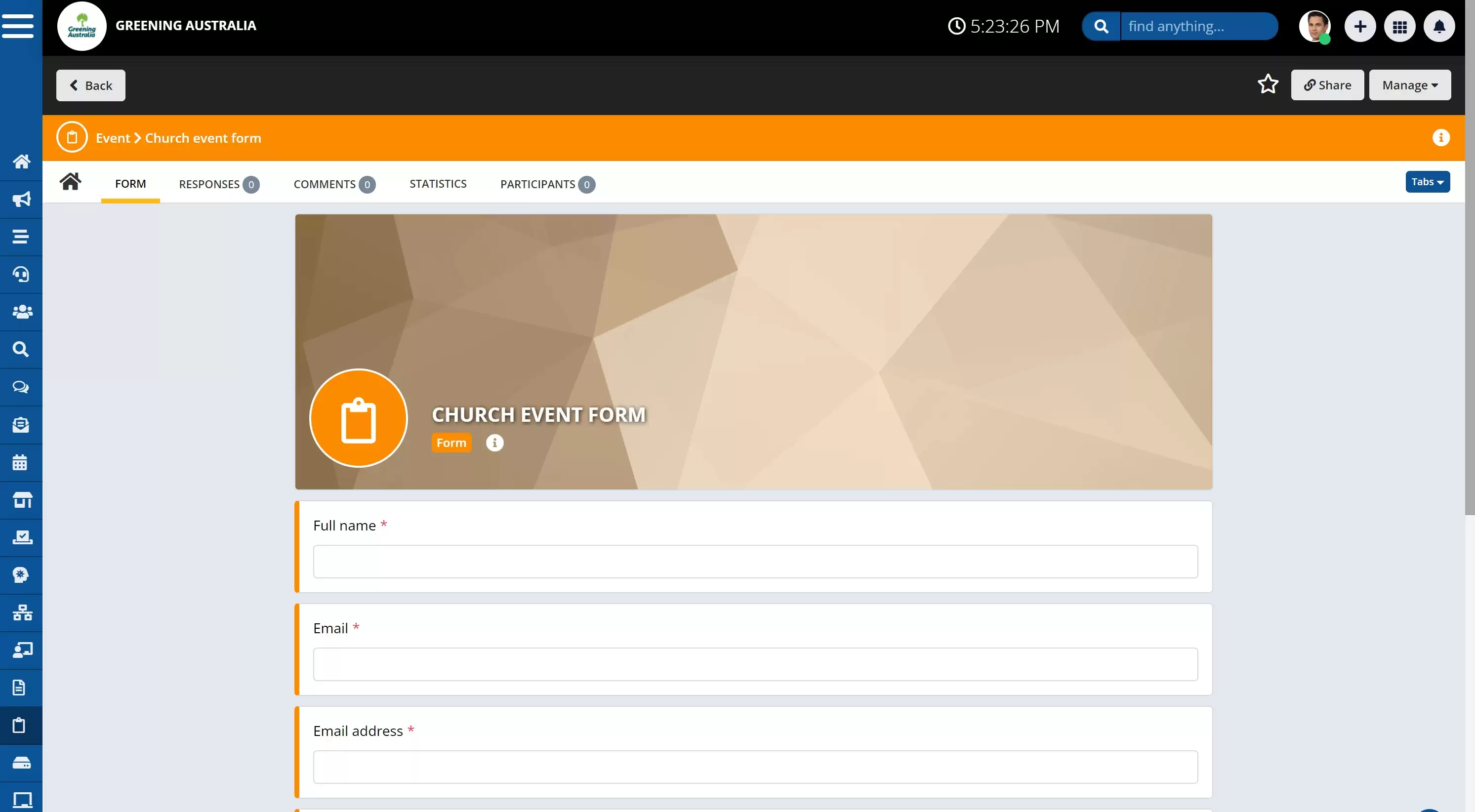Click the 5:23:26 PM clock

point(1003,26)
